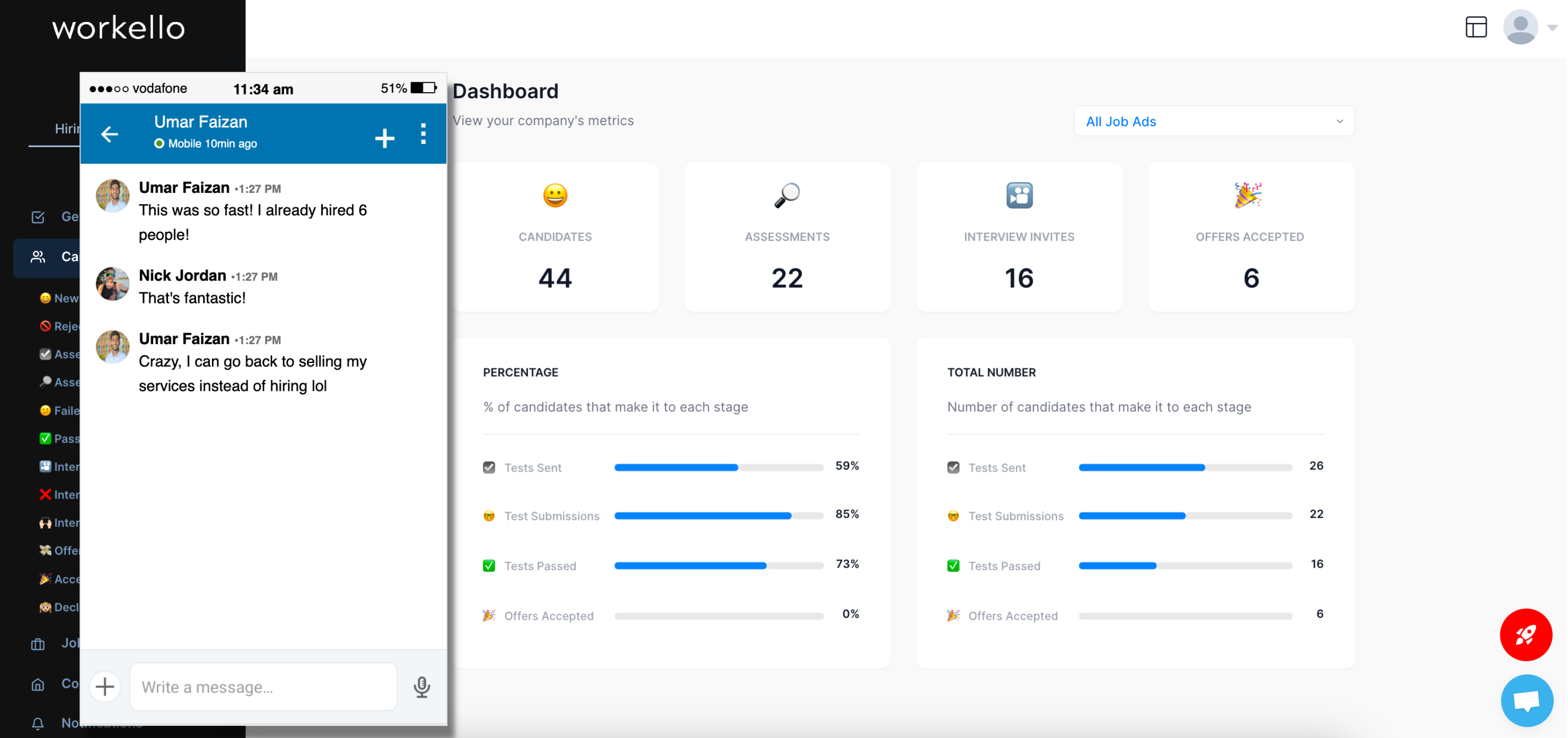This screenshot has height=738, width=1568.
Task: Open the user avatar profile menu
Action: coord(1520,27)
